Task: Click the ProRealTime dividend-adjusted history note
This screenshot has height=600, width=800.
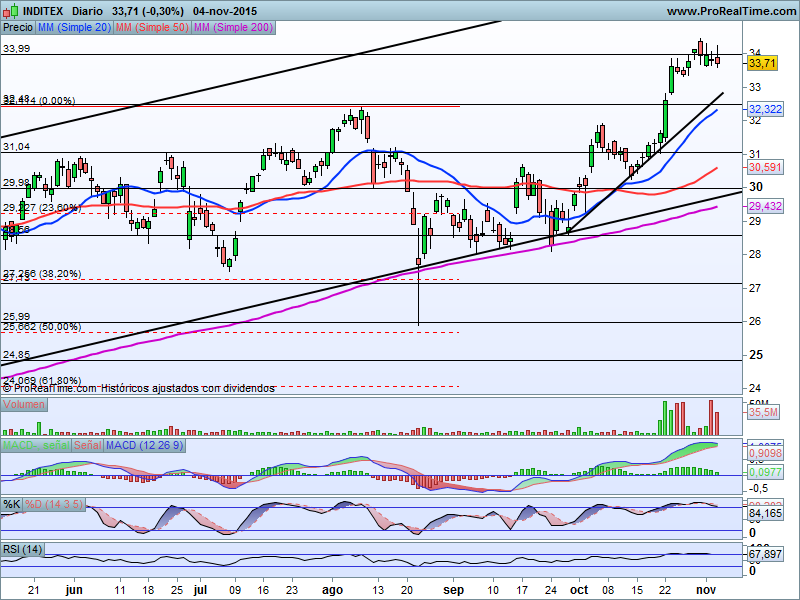Action: 138,389
